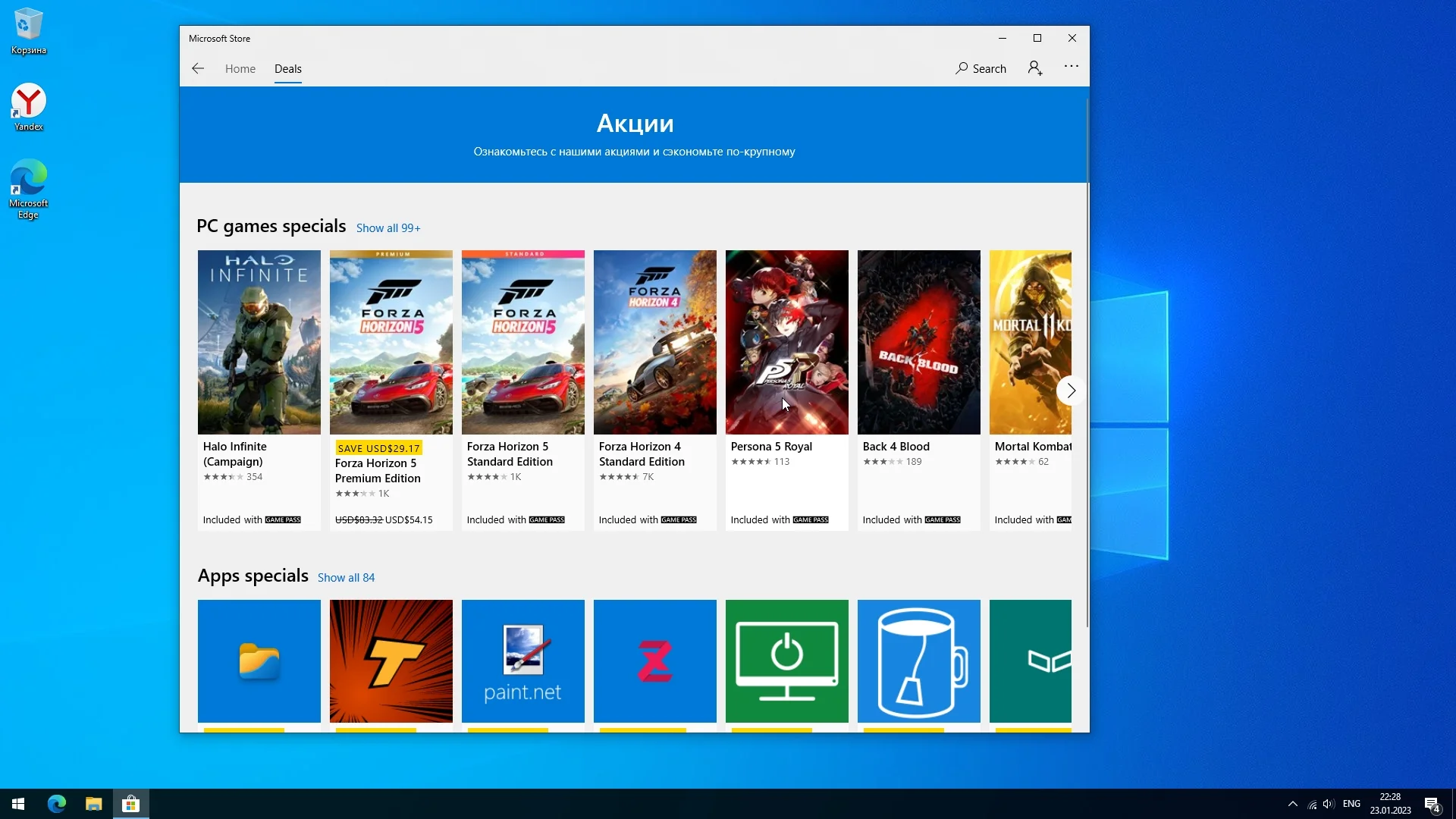Viewport: 1456px width, 819px height.
Task: Open the orange comic T app tile
Action: pos(391,661)
